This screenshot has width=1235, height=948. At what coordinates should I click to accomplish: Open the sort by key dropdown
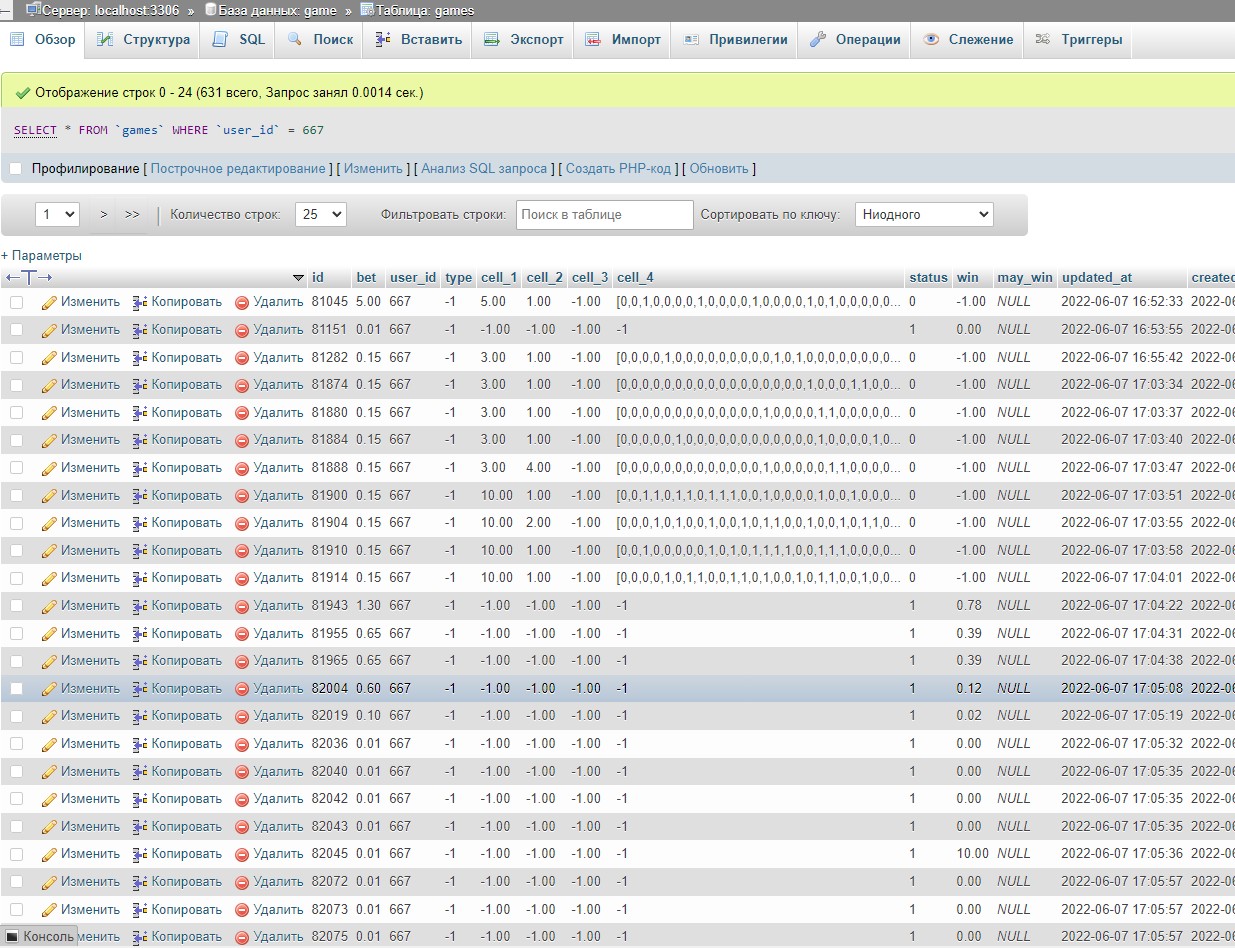[x=924, y=214]
